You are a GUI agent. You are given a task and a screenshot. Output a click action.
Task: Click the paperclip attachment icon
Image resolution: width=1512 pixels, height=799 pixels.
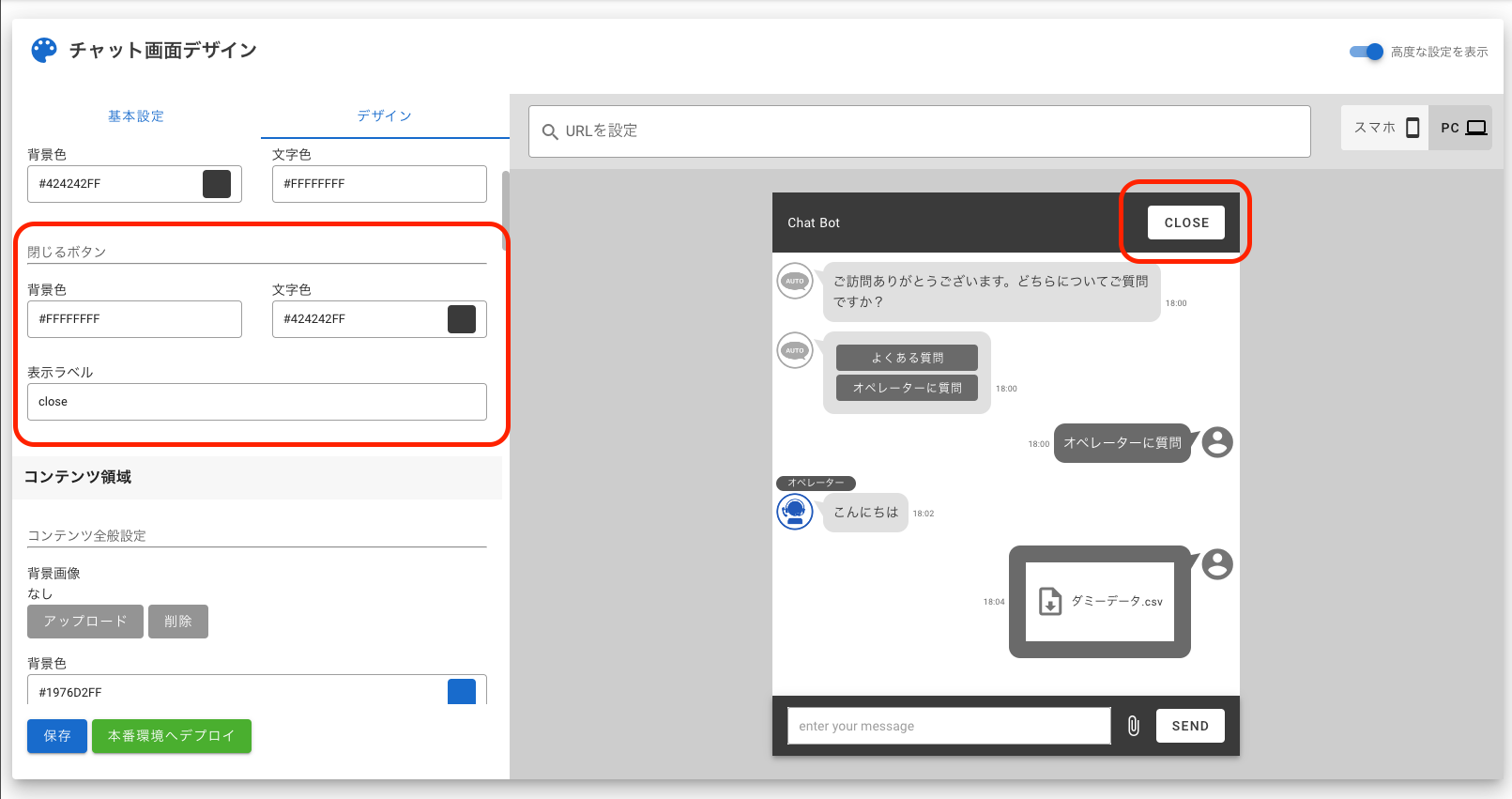pyautogui.click(x=1134, y=726)
